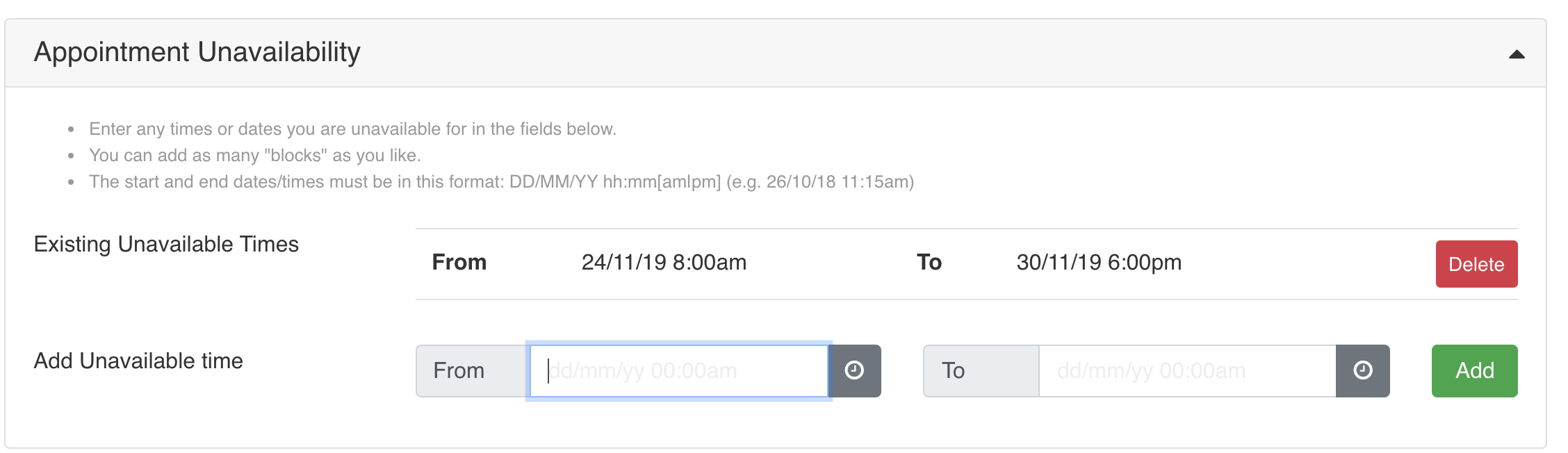Click the Existing Unavailable Times label
The height and width of the screenshot is (453, 1568).
pyautogui.click(x=166, y=245)
